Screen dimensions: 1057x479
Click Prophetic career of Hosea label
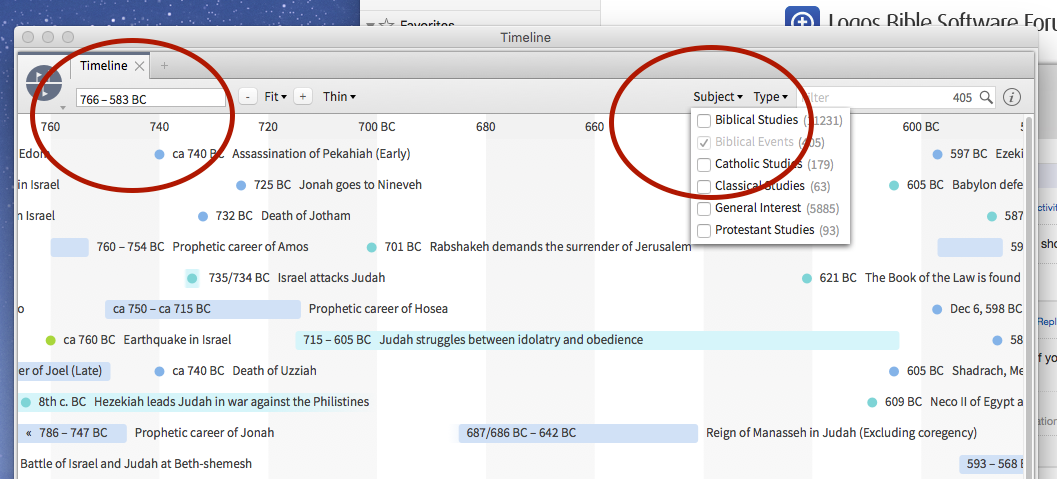378,309
